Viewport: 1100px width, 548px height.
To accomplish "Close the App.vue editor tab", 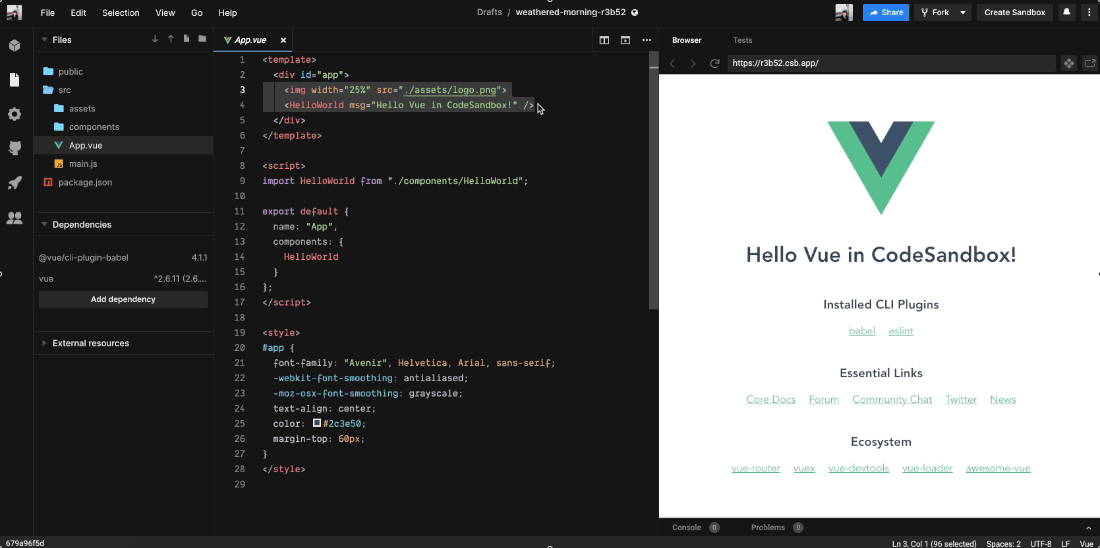I will tap(283, 40).
